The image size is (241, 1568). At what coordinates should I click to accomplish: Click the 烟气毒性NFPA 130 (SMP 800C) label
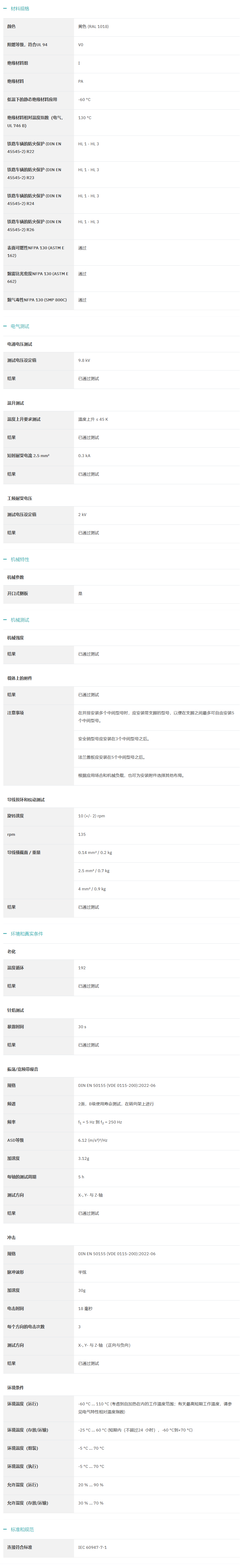coord(37,300)
